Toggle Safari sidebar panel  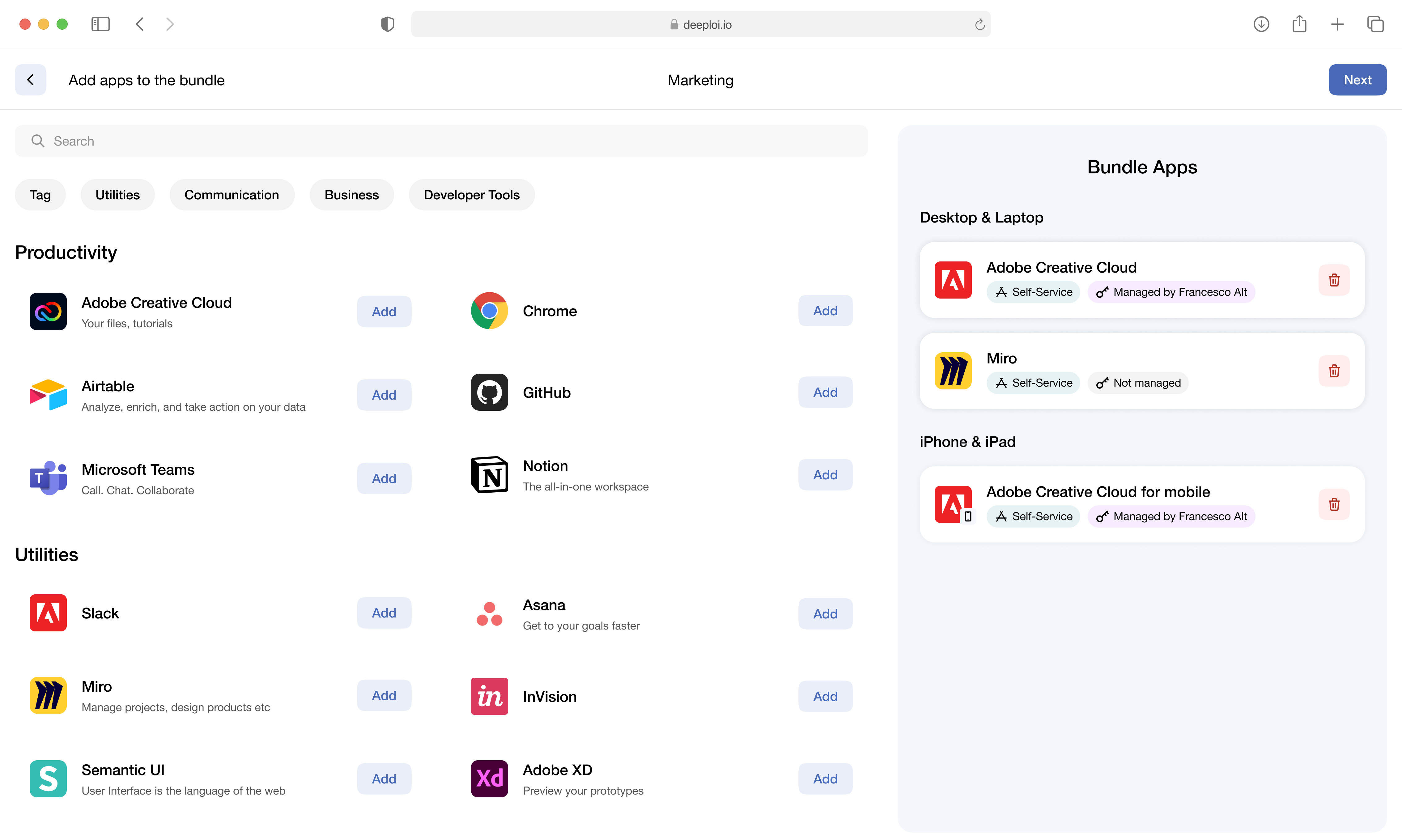pos(100,24)
